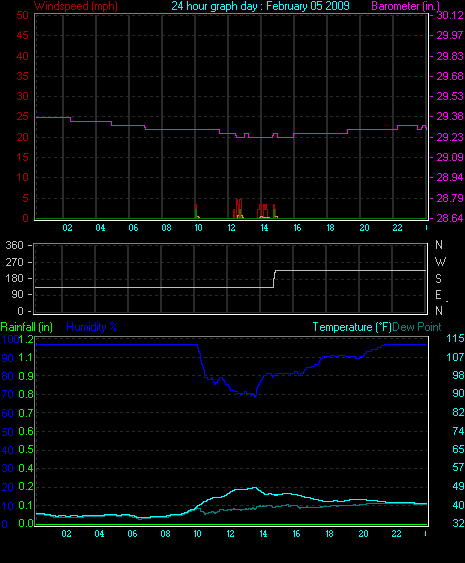Click hour 22 marker on bottom graph

point(396,534)
